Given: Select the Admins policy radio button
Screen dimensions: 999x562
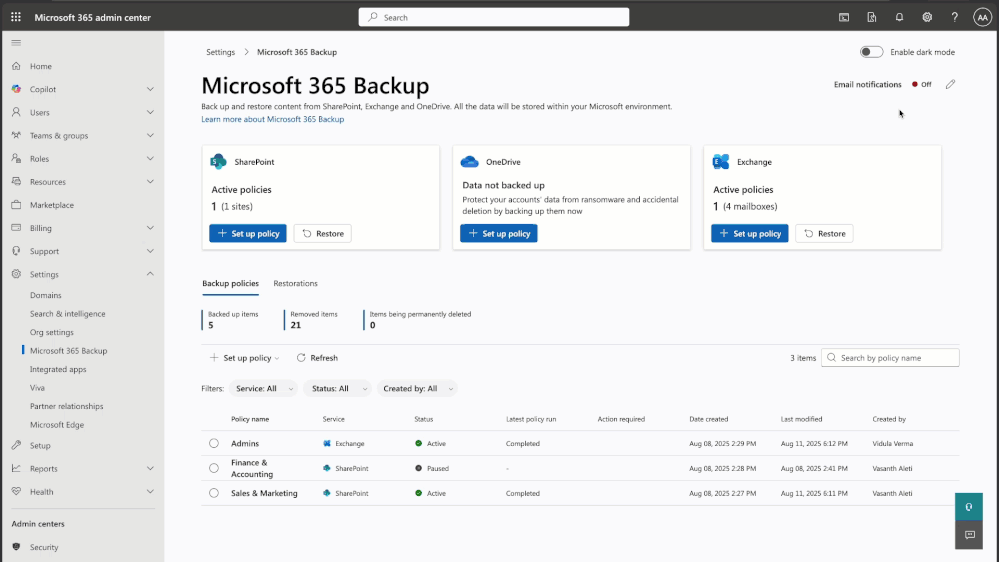Looking at the screenshot, I should pyautogui.click(x=214, y=443).
